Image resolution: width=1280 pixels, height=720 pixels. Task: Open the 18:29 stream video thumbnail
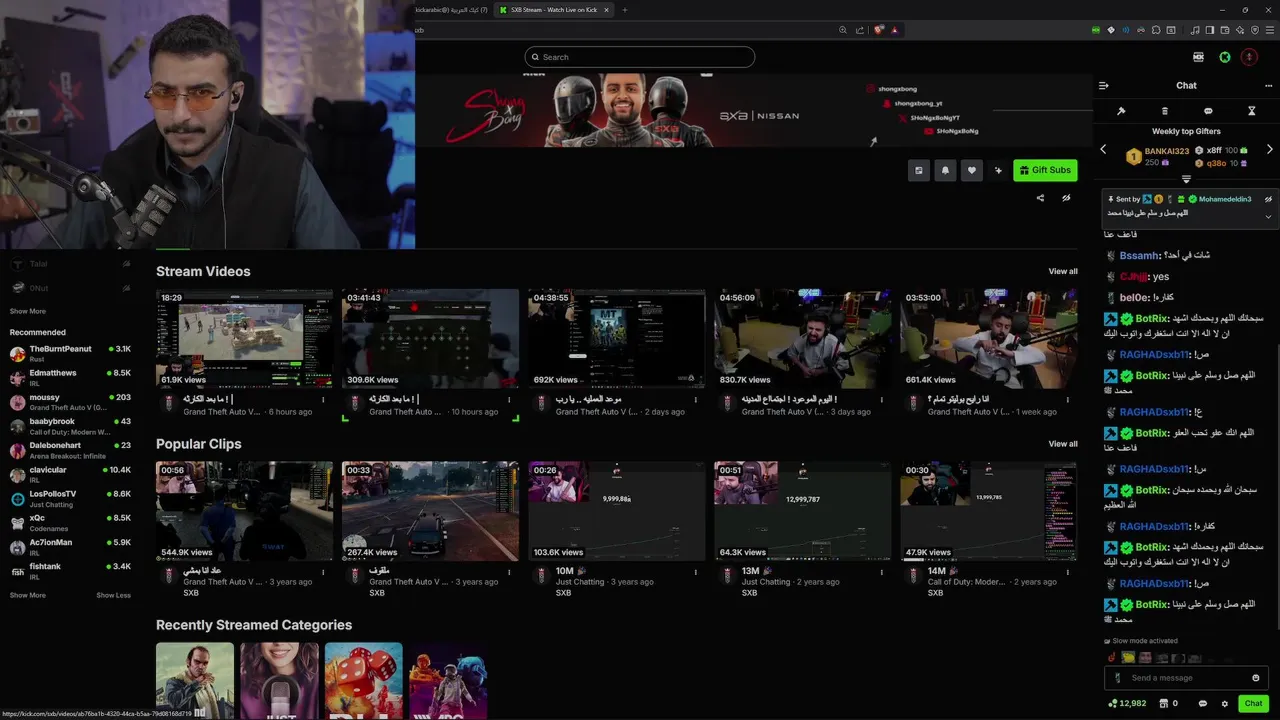(x=244, y=338)
